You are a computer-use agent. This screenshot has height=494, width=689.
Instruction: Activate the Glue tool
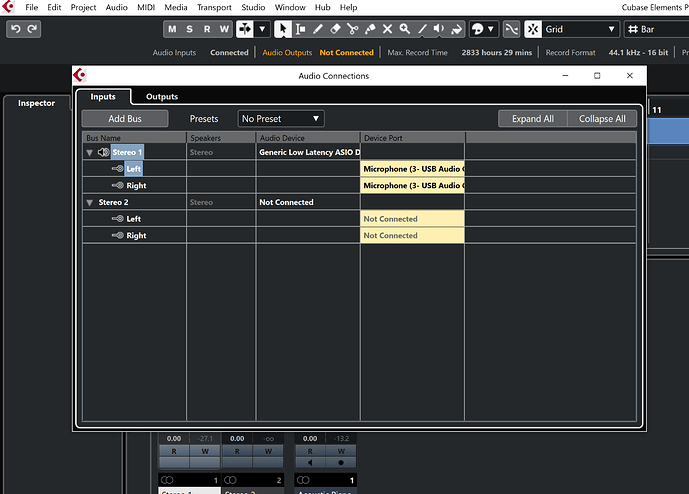[x=370, y=29]
